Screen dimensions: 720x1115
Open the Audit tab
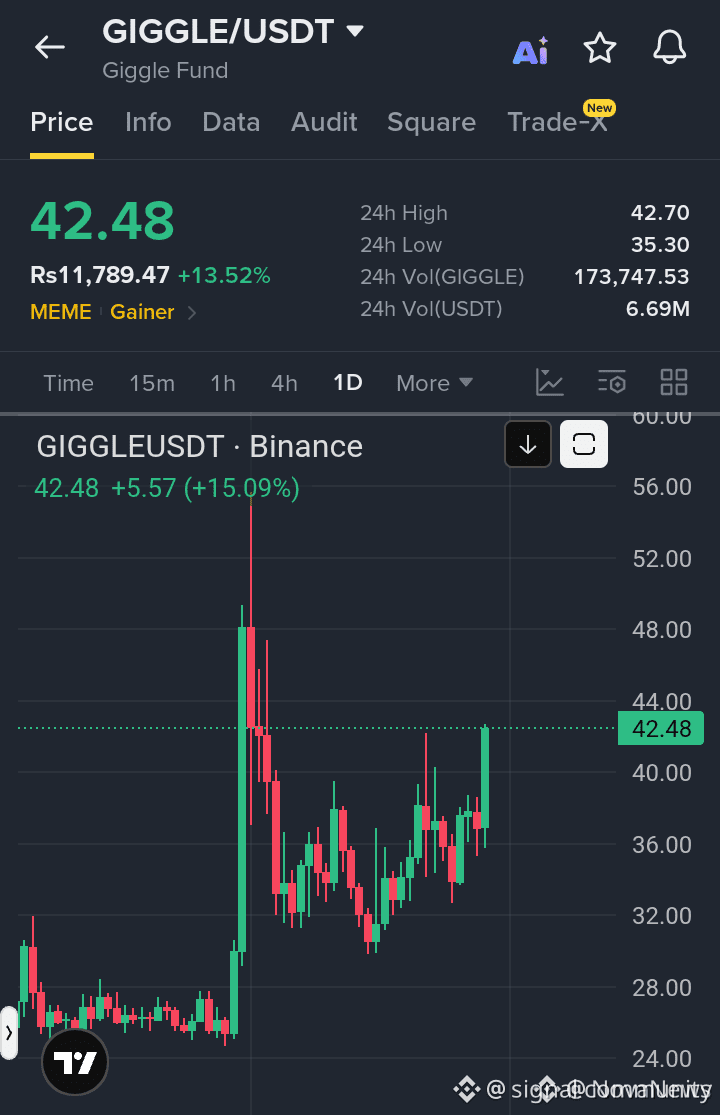pyautogui.click(x=324, y=122)
